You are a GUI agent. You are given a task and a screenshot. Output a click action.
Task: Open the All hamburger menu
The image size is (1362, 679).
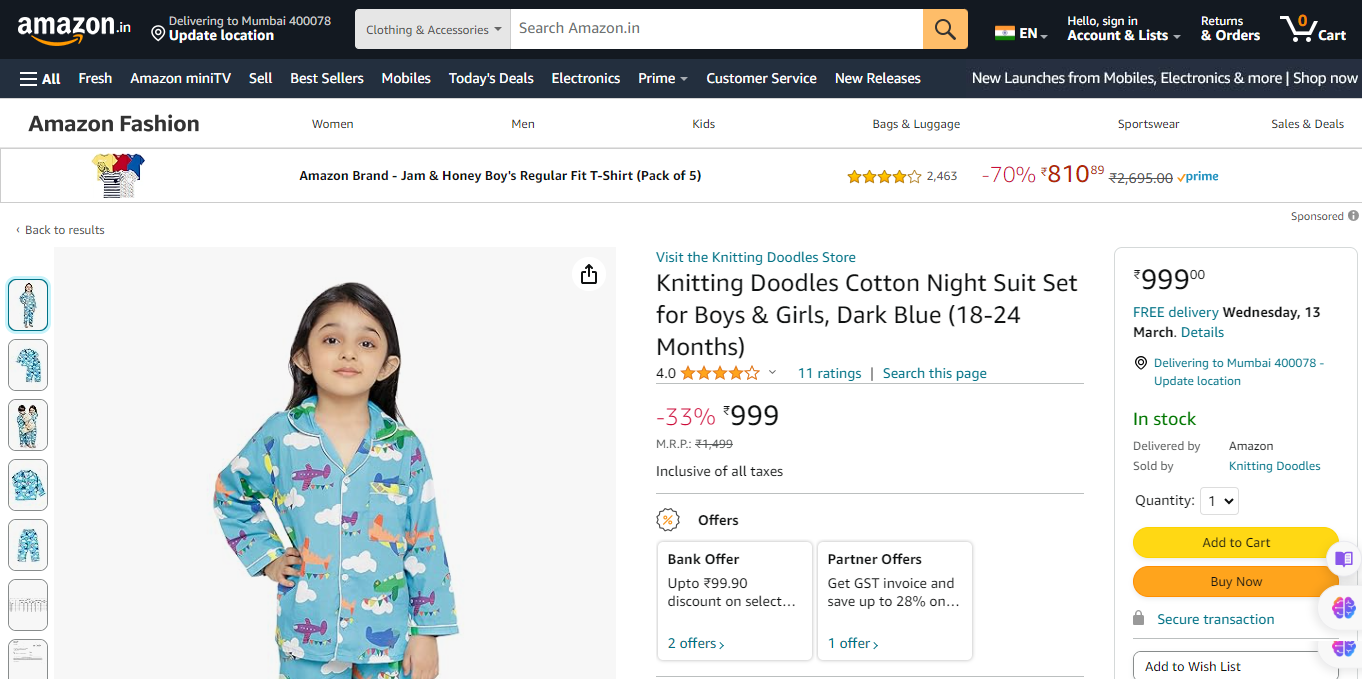click(x=40, y=78)
